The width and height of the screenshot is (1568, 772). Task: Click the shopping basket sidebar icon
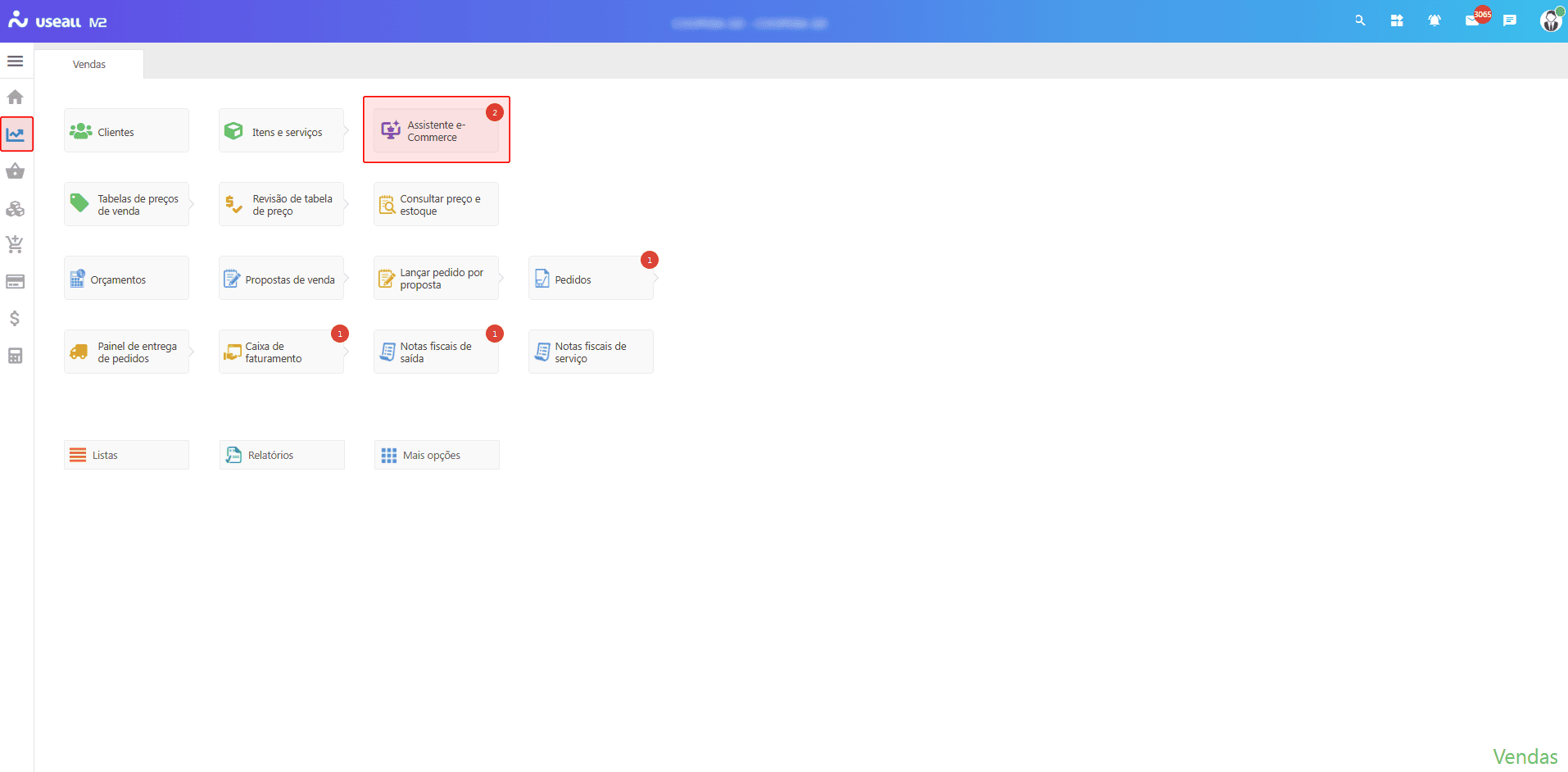(x=15, y=171)
